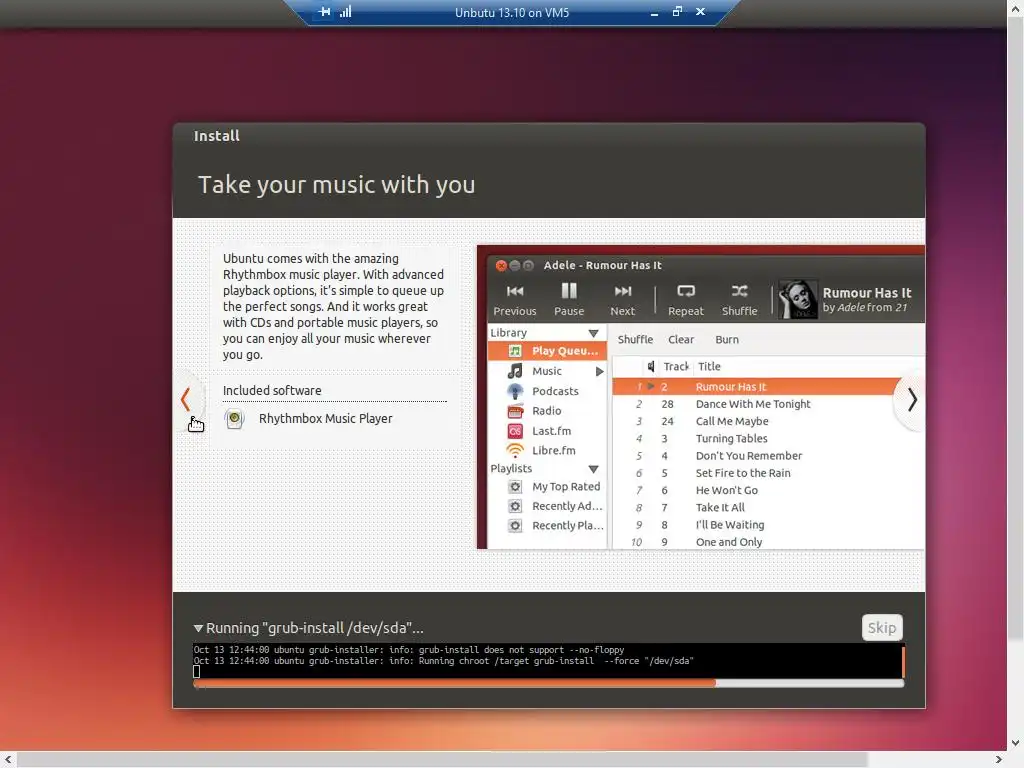Click the Pause icon in Rhythmbox
The image size is (1024, 768).
click(x=569, y=291)
